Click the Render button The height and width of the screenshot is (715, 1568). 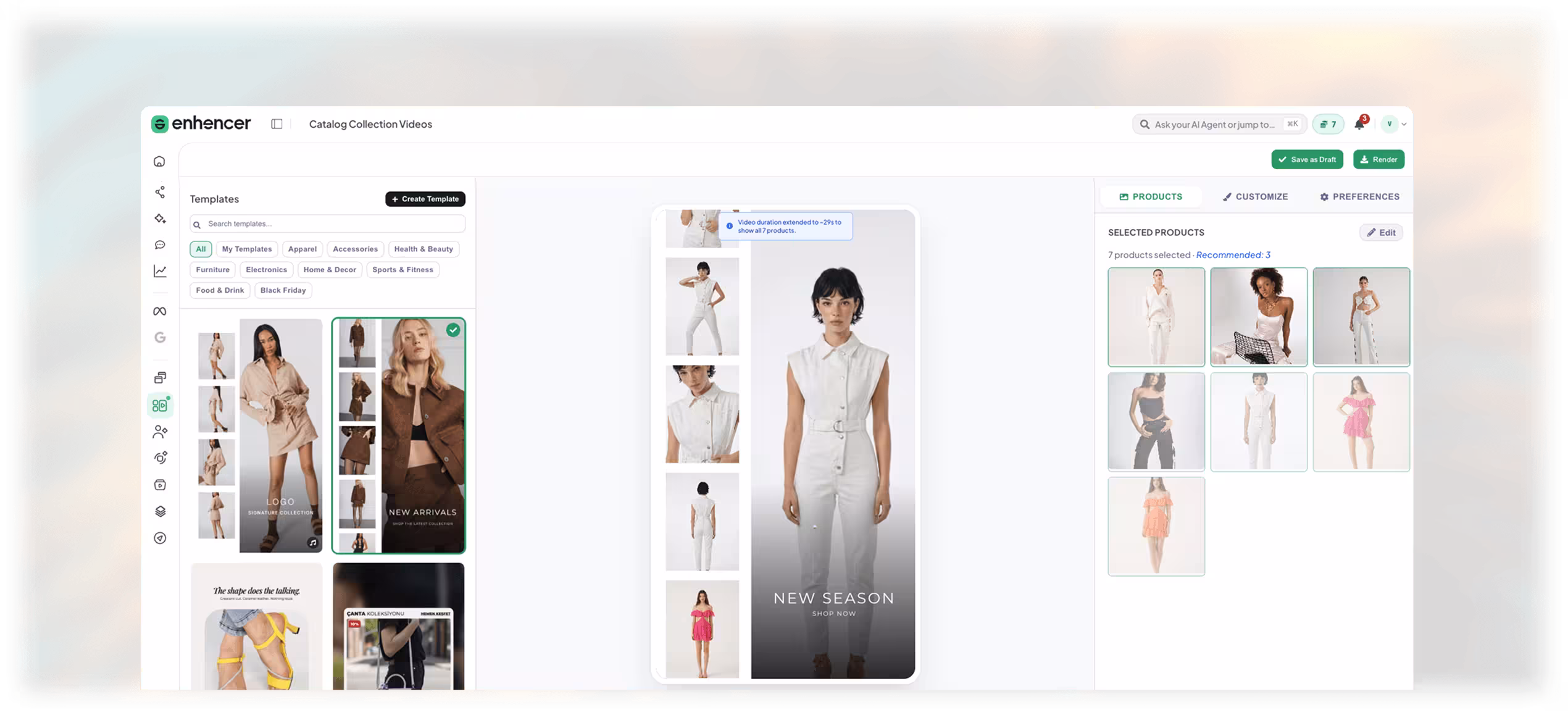pyautogui.click(x=1378, y=159)
